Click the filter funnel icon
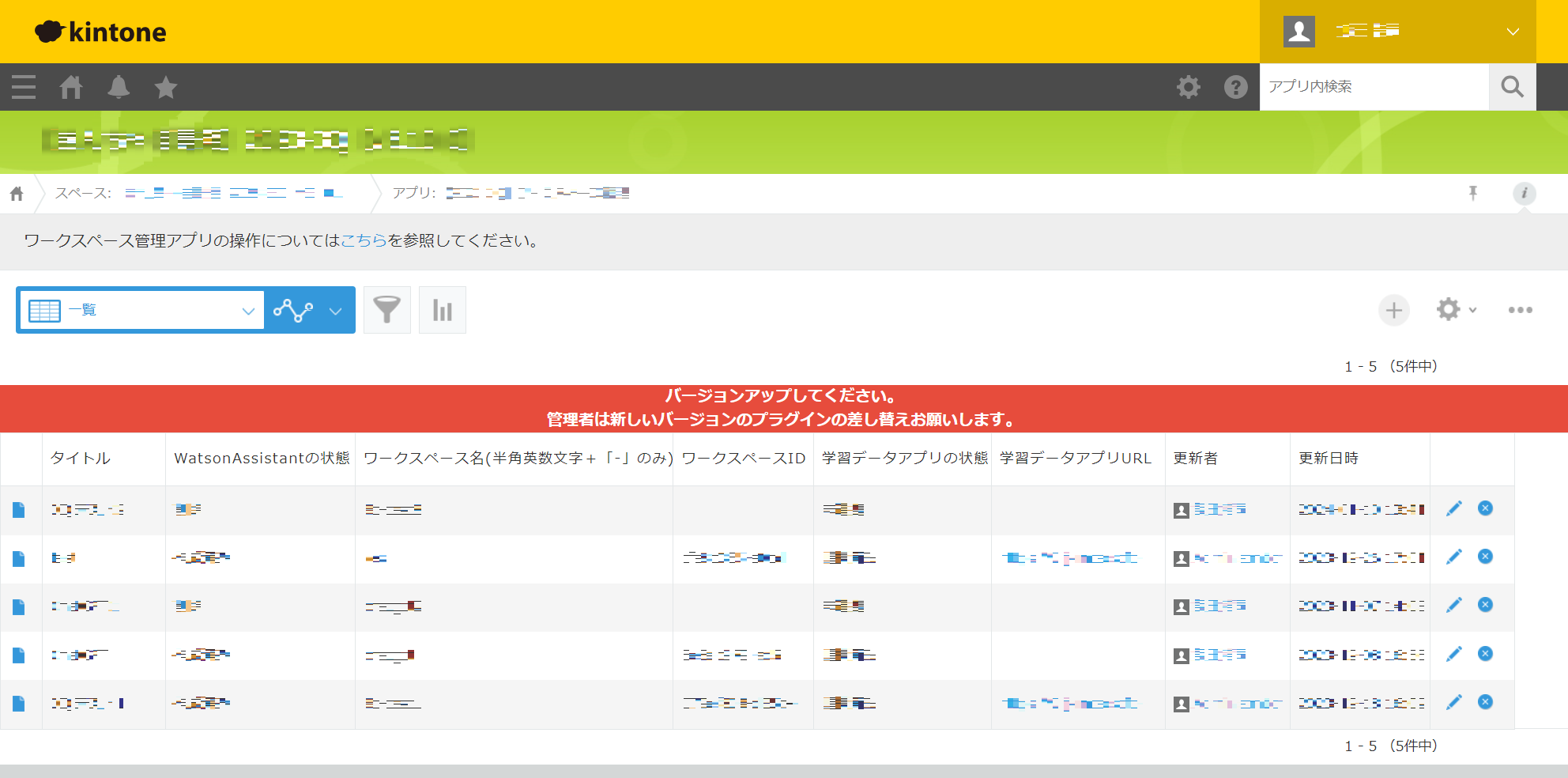 coord(387,310)
